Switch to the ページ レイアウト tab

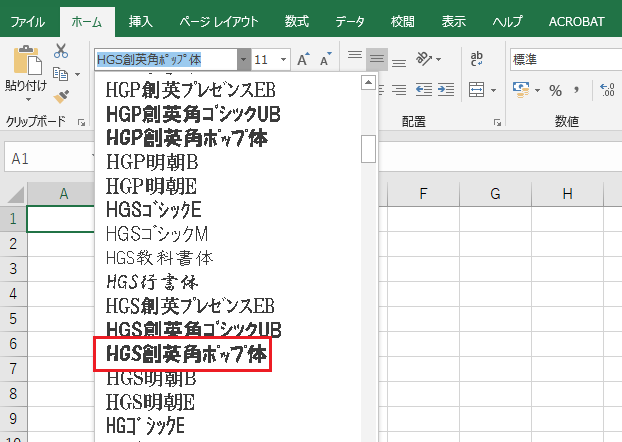pyautogui.click(x=219, y=21)
